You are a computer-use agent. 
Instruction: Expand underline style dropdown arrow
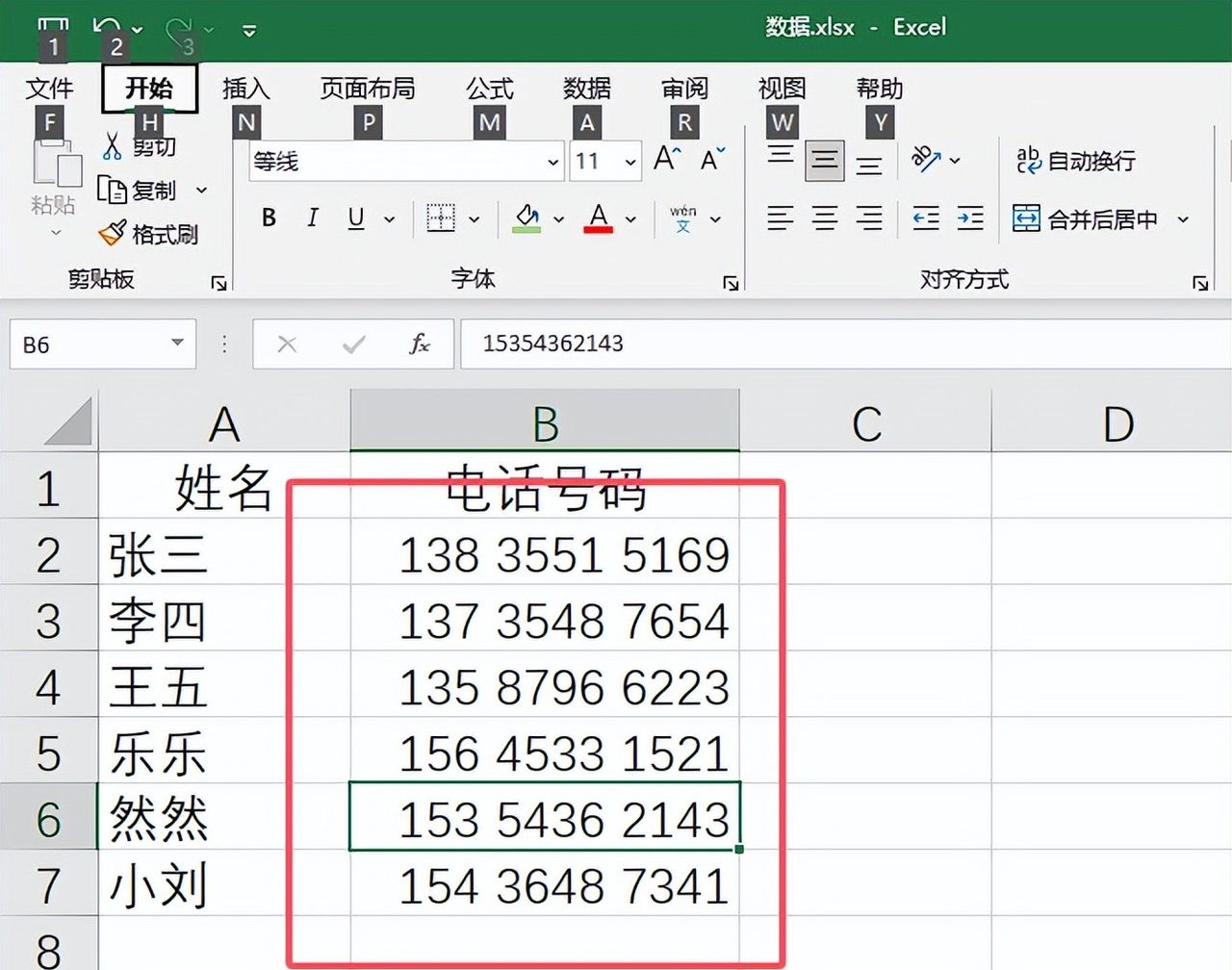[390, 219]
